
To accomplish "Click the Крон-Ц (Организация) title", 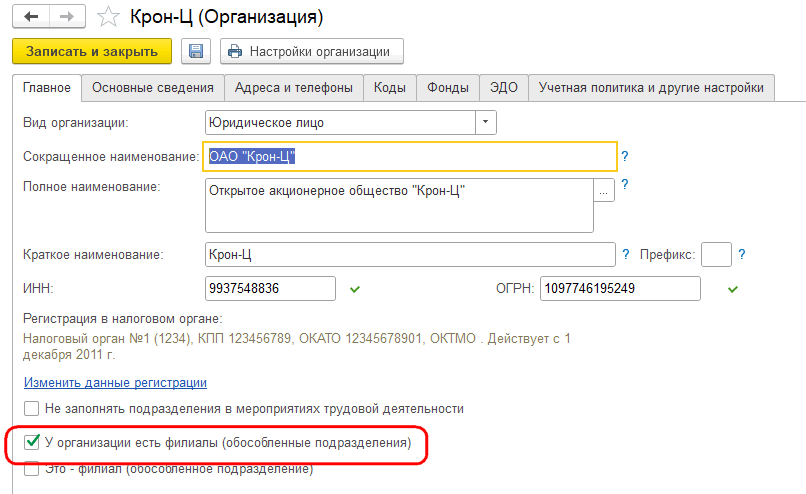I will tap(227, 17).
